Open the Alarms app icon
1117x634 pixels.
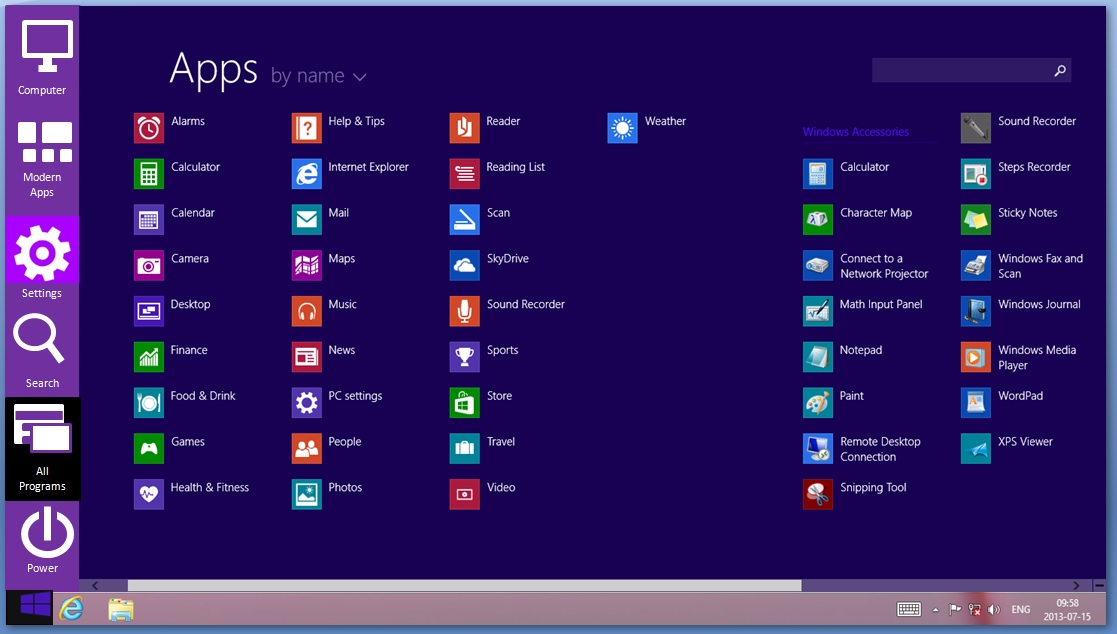[x=149, y=128]
